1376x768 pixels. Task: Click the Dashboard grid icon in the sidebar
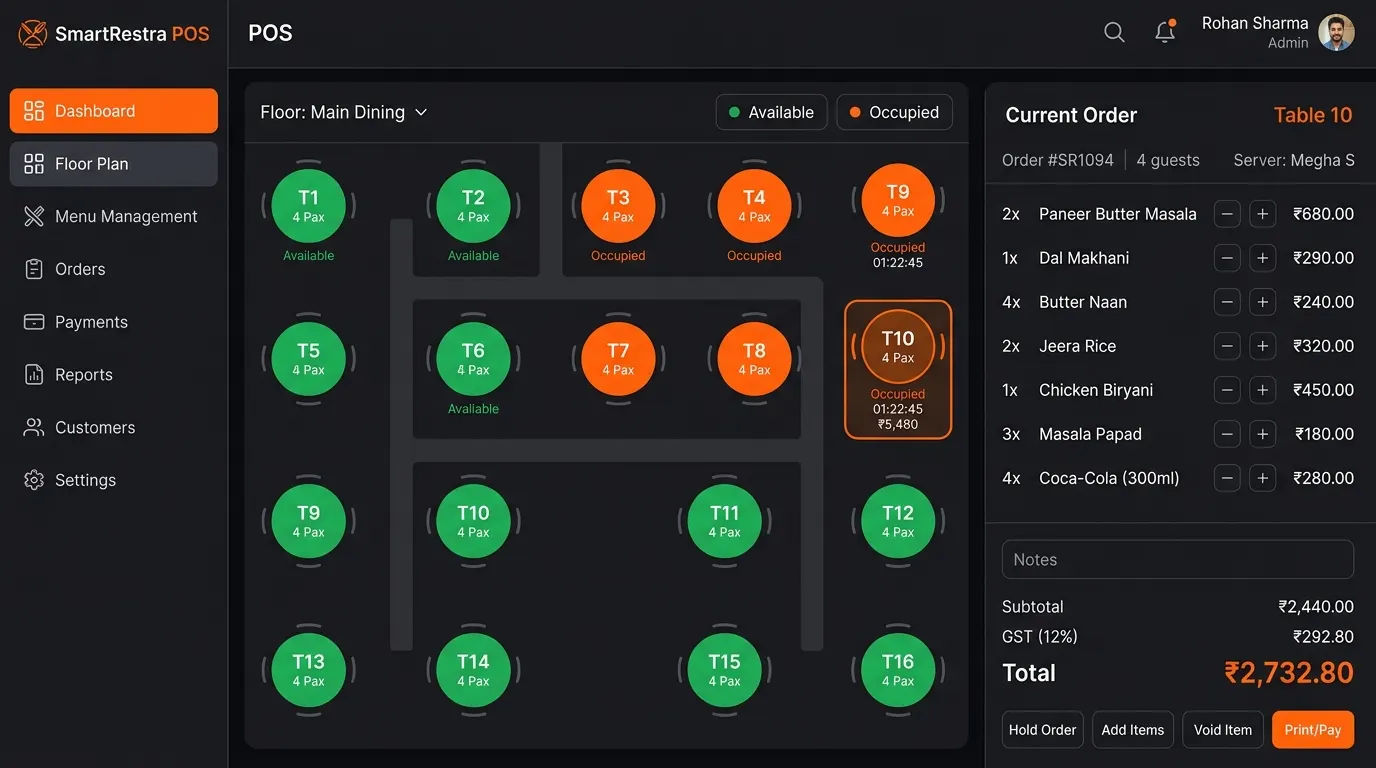click(34, 111)
